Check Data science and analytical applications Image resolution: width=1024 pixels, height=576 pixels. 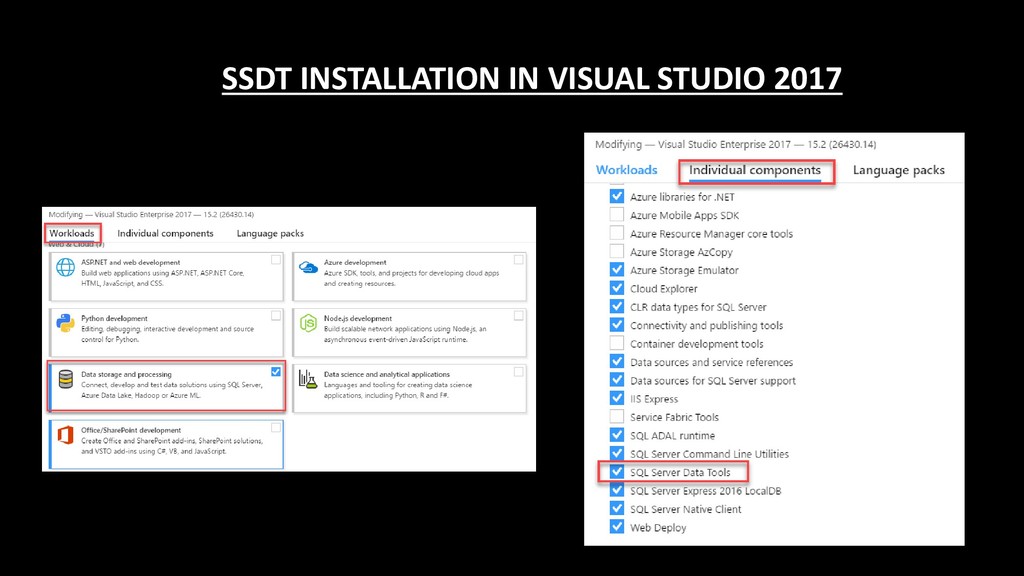(519, 372)
